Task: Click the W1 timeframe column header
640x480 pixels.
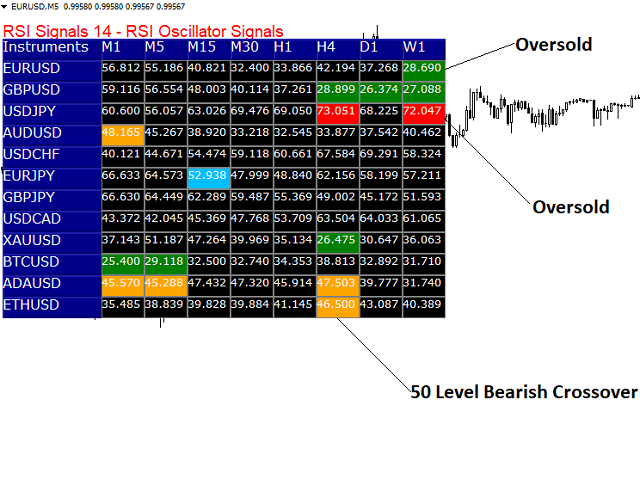Action: (414, 47)
